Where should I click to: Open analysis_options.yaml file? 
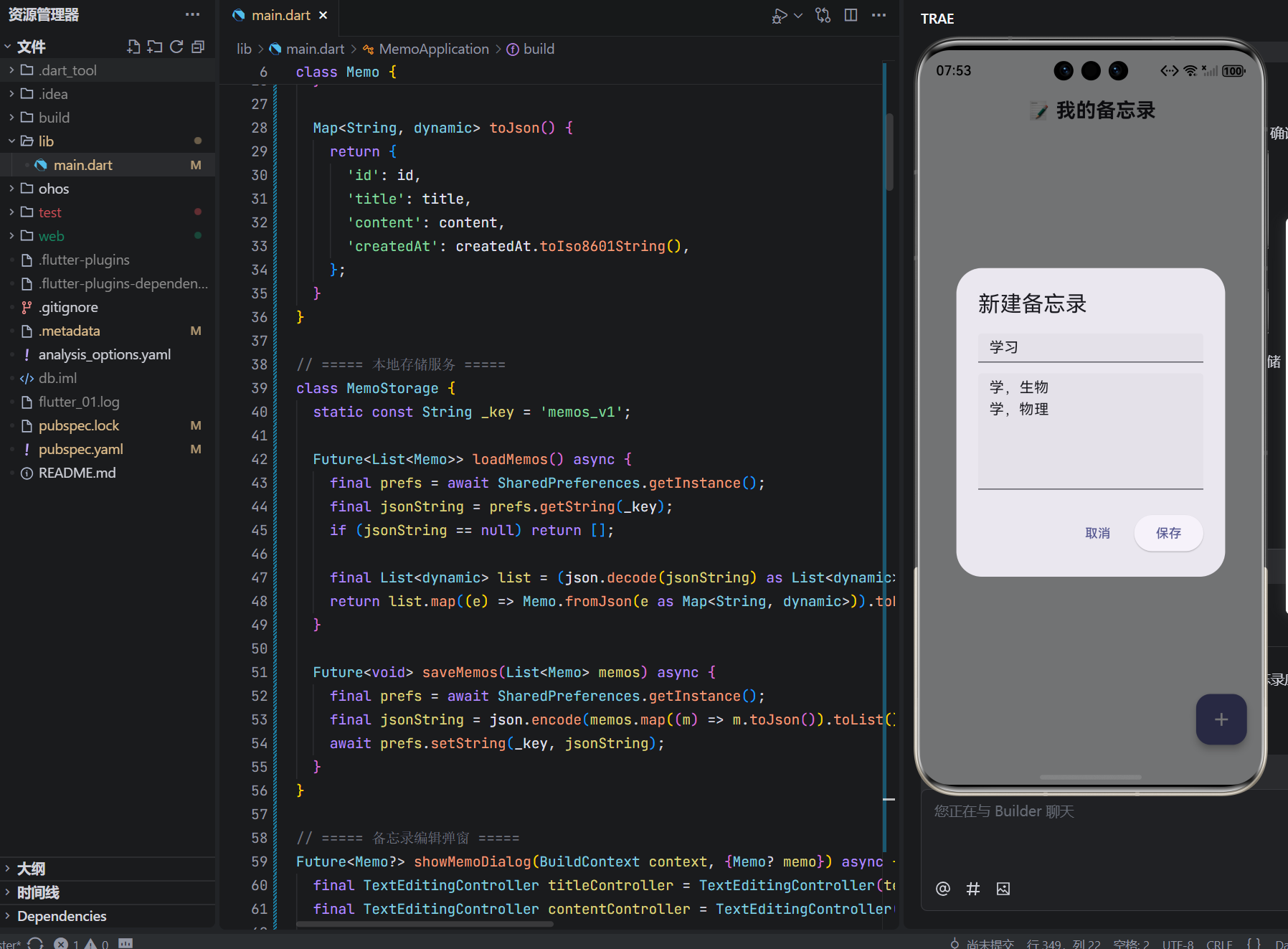[108, 354]
